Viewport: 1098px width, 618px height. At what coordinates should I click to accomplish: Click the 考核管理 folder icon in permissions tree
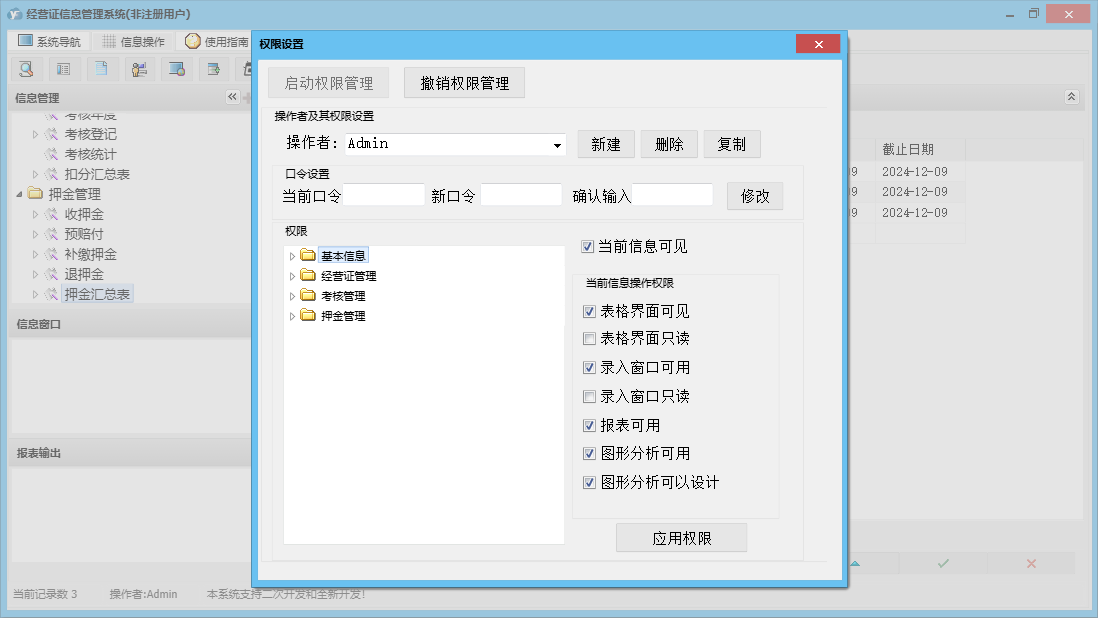[x=307, y=295]
